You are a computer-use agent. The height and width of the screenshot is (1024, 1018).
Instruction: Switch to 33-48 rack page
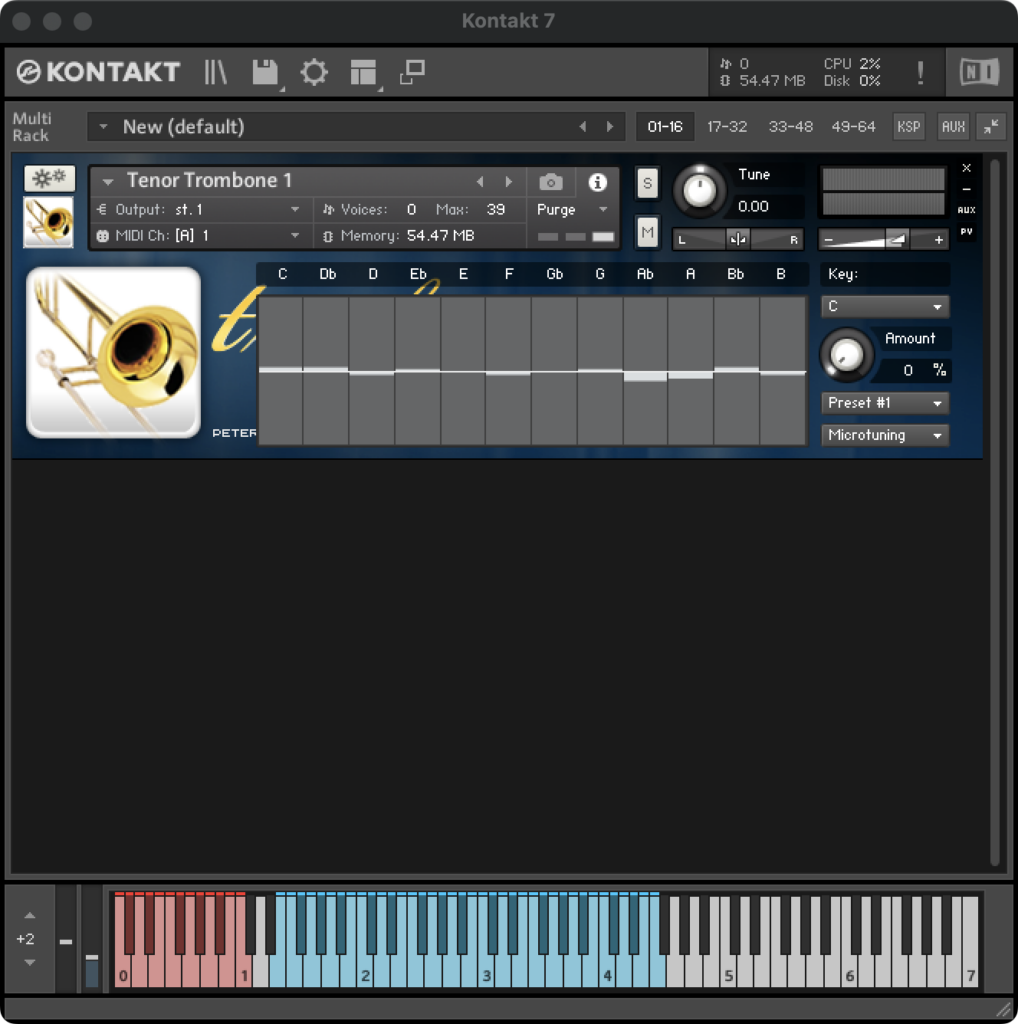click(x=790, y=126)
